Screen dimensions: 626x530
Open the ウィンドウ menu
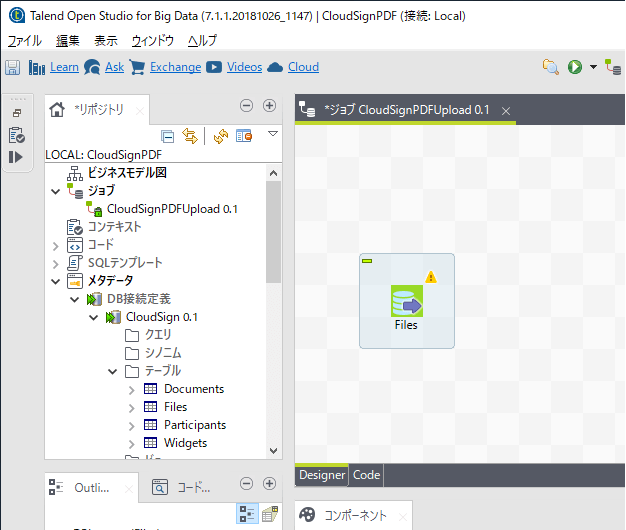153,41
